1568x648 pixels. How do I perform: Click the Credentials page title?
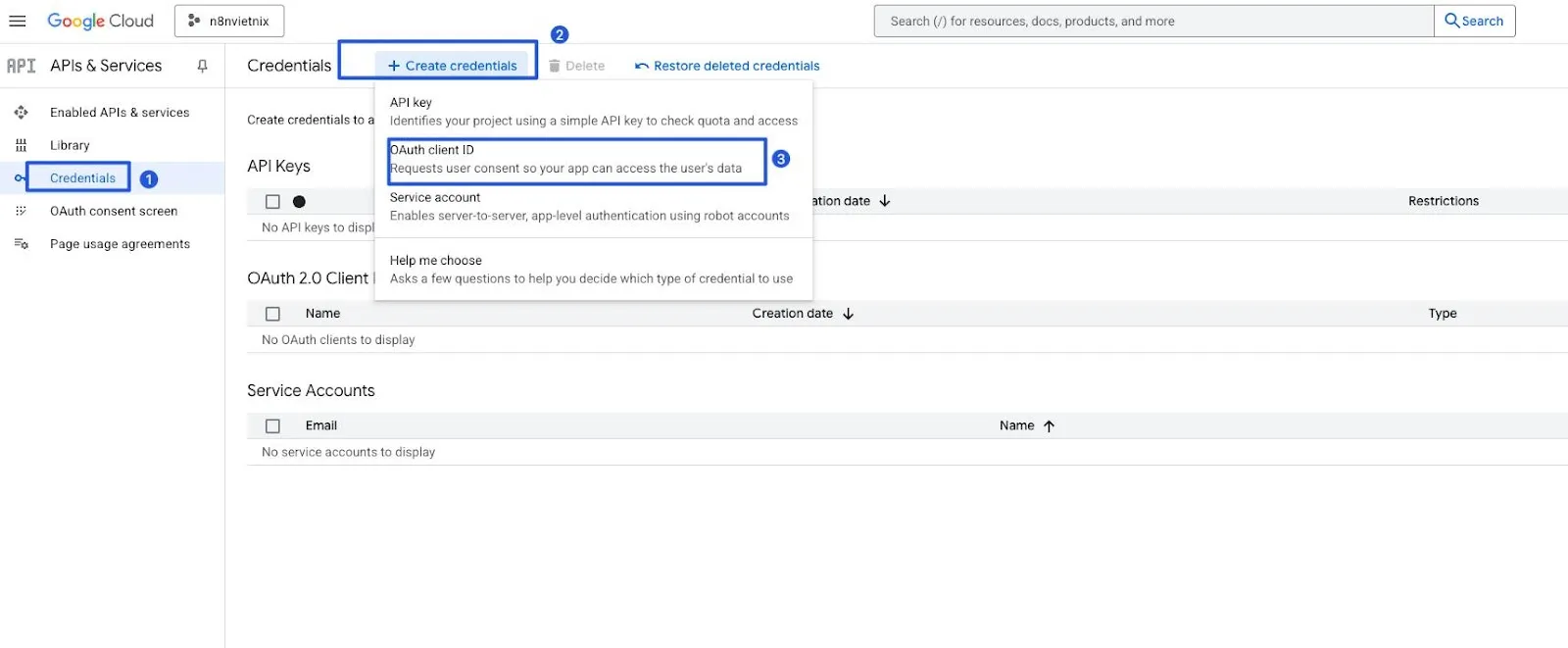[289, 66]
